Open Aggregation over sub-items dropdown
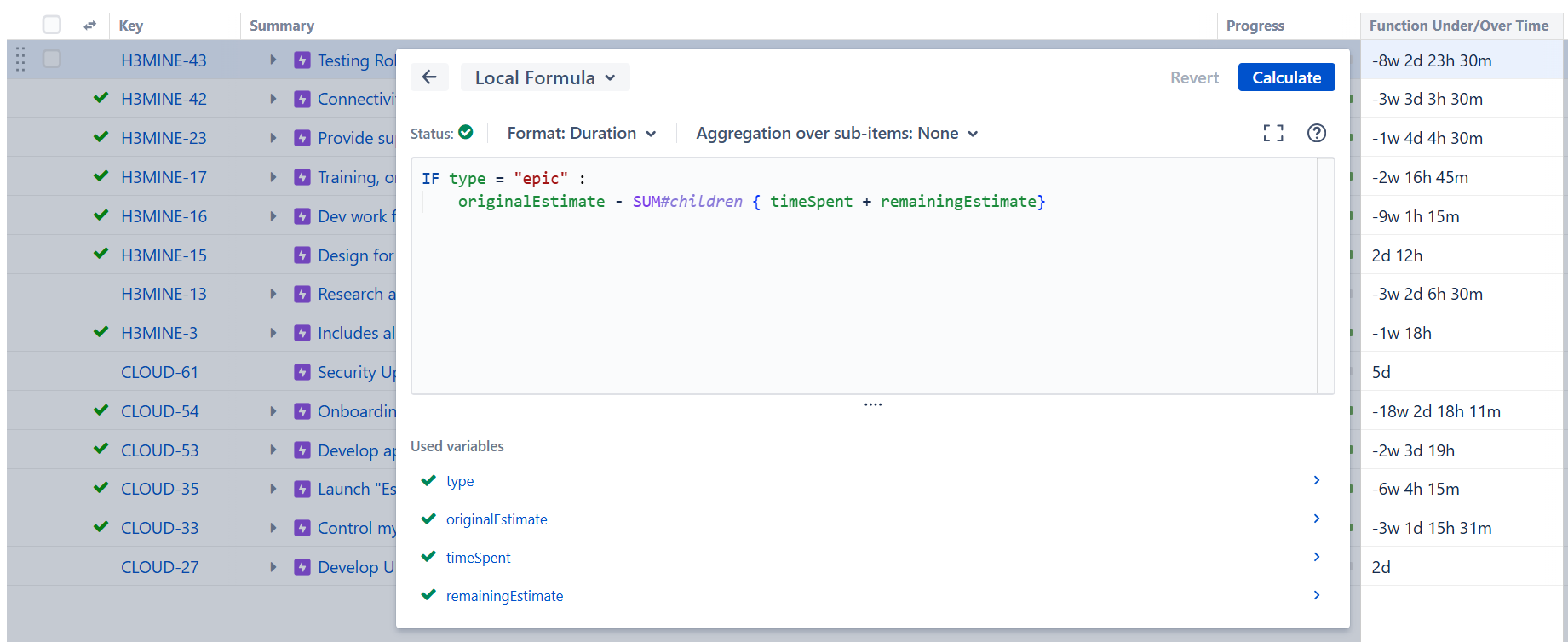Image resolution: width=1568 pixels, height=642 pixels. pos(836,134)
